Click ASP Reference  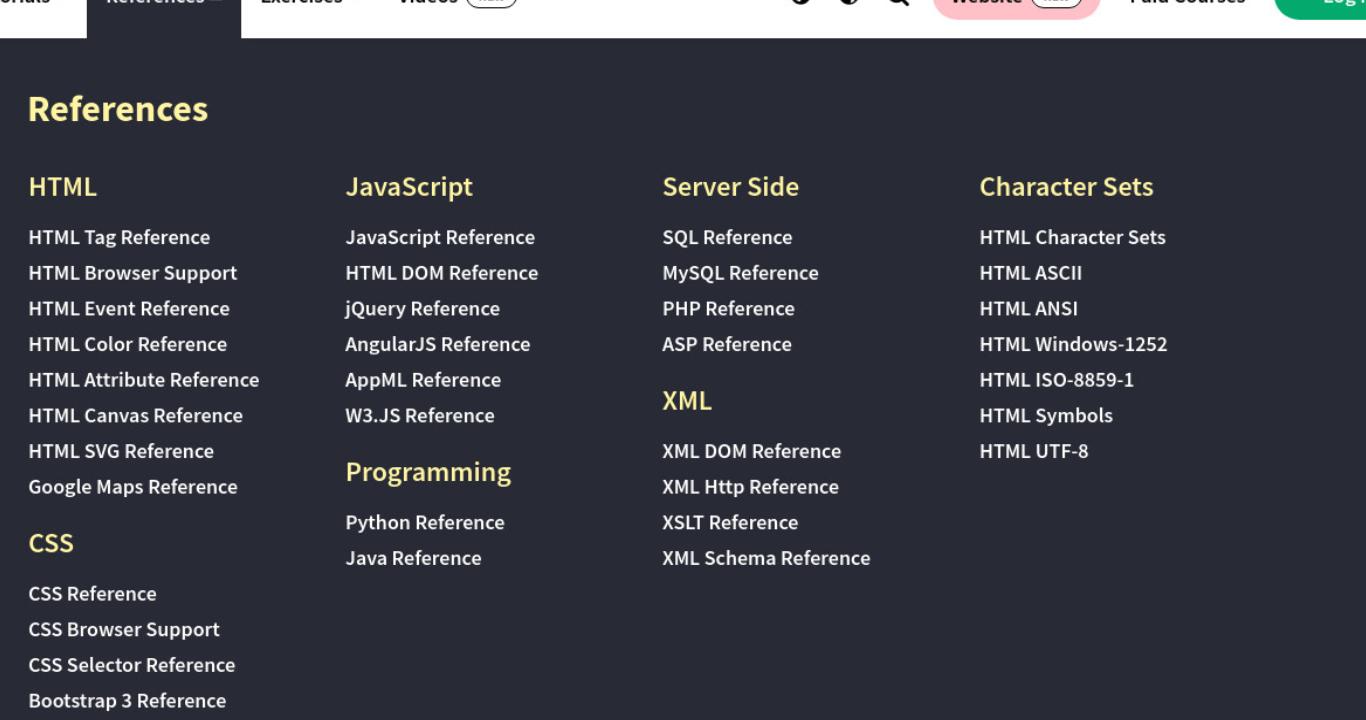(x=727, y=344)
